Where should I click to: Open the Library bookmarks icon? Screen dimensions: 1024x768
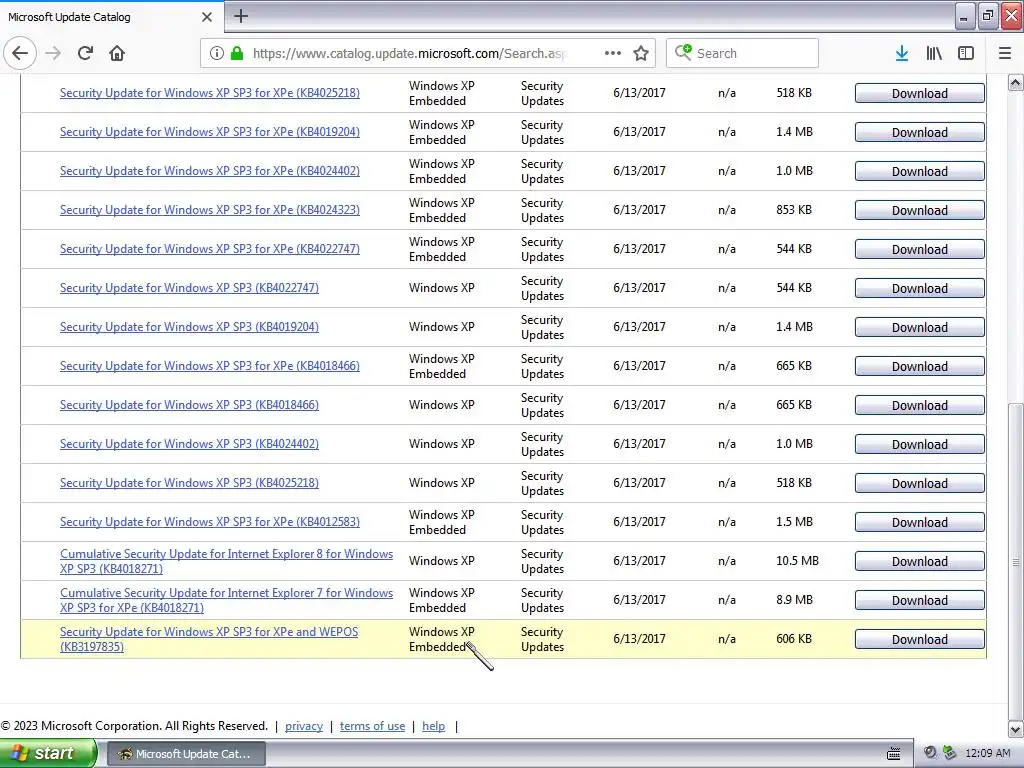[x=934, y=53]
